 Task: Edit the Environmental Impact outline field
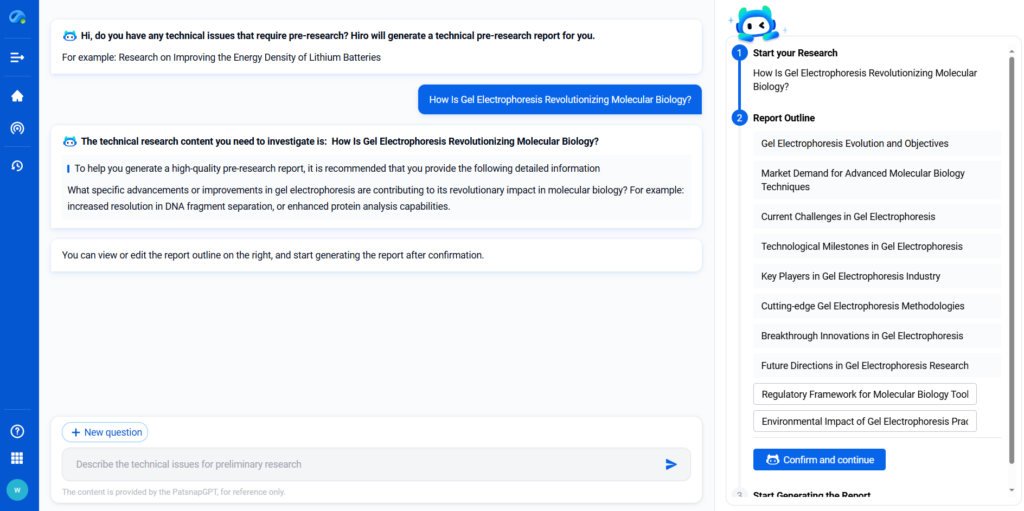864,421
